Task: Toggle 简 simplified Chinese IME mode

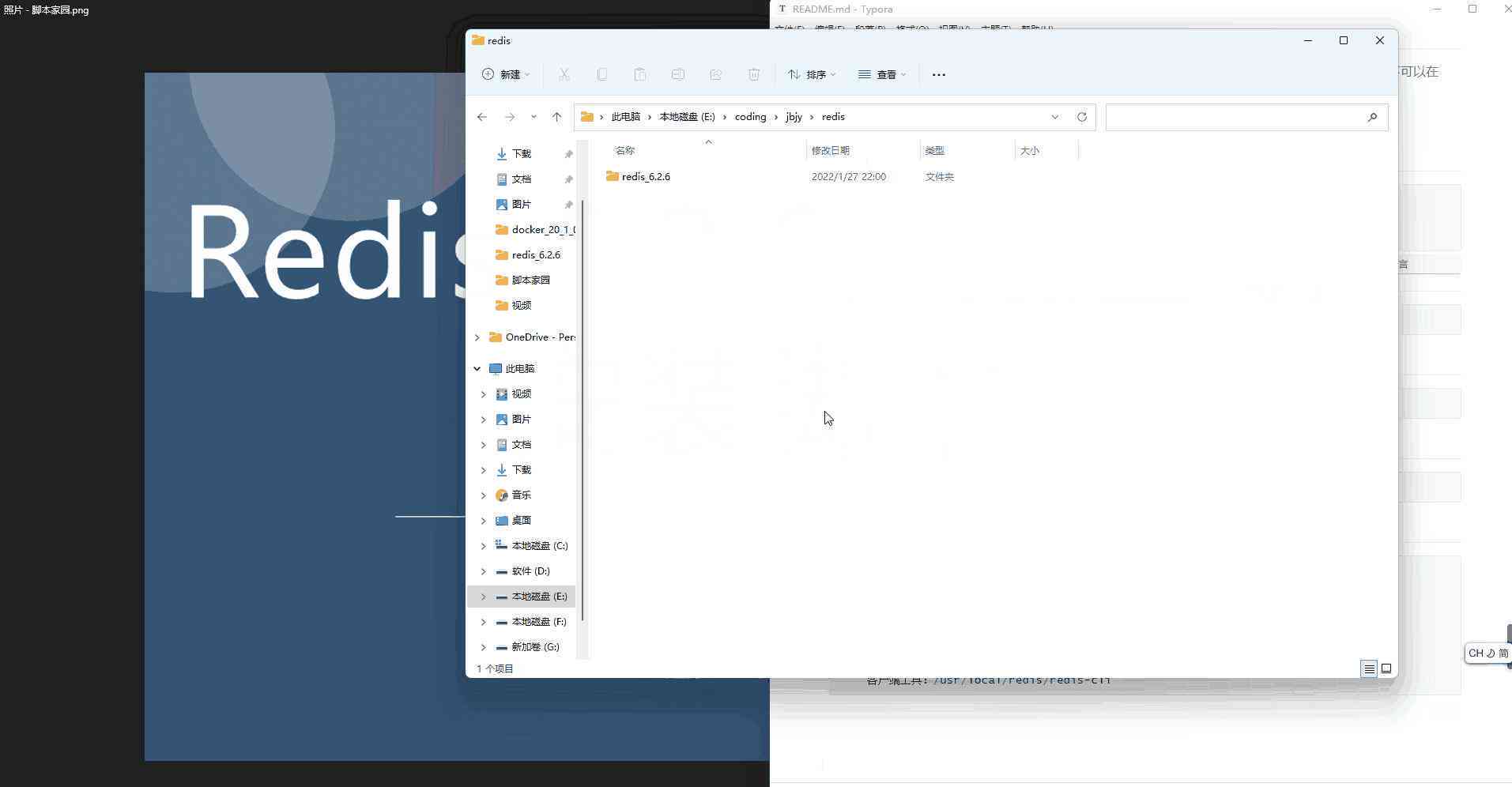Action: [1503, 653]
